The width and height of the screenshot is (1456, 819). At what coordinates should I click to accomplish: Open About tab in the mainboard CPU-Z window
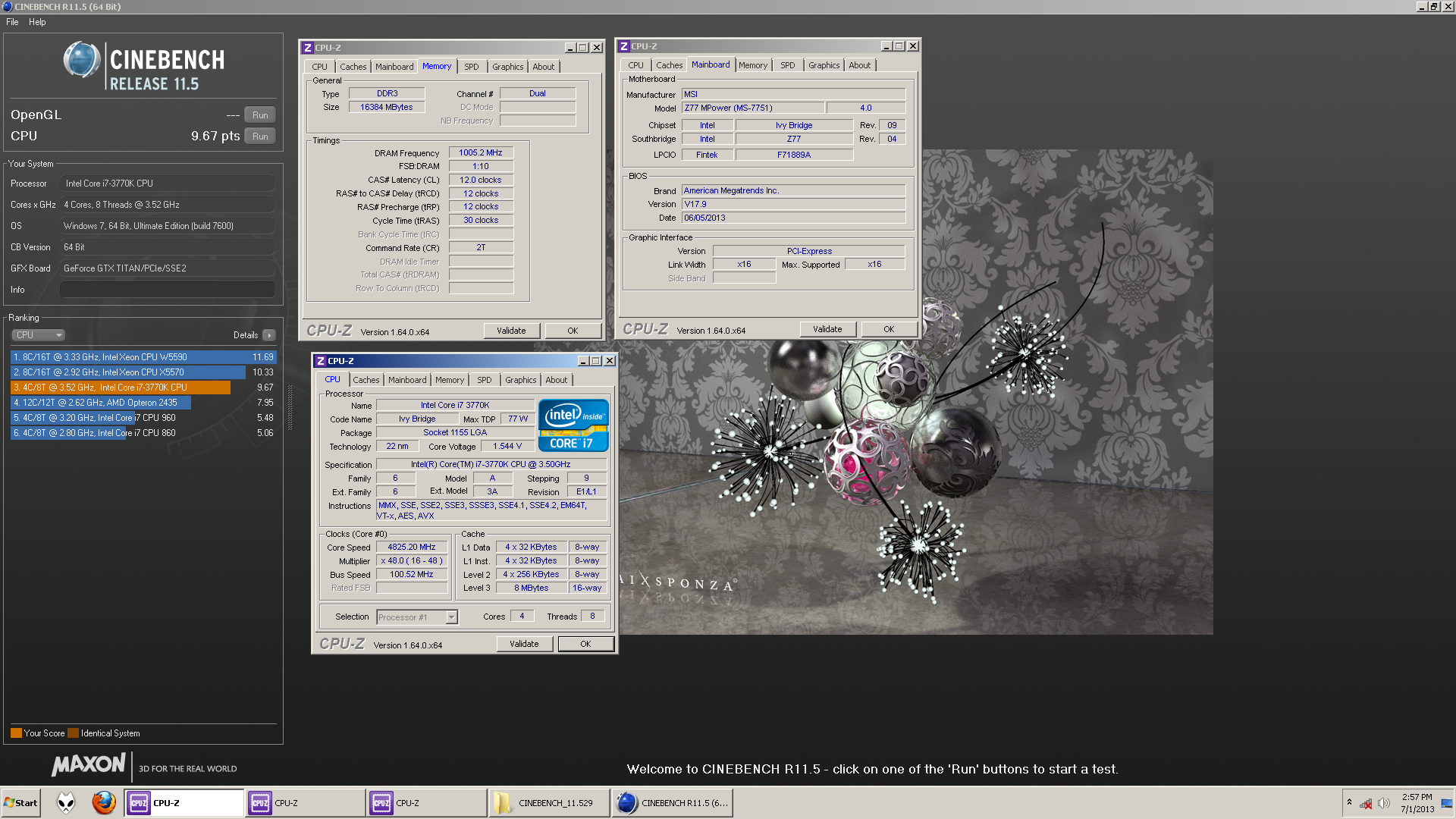[859, 65]
